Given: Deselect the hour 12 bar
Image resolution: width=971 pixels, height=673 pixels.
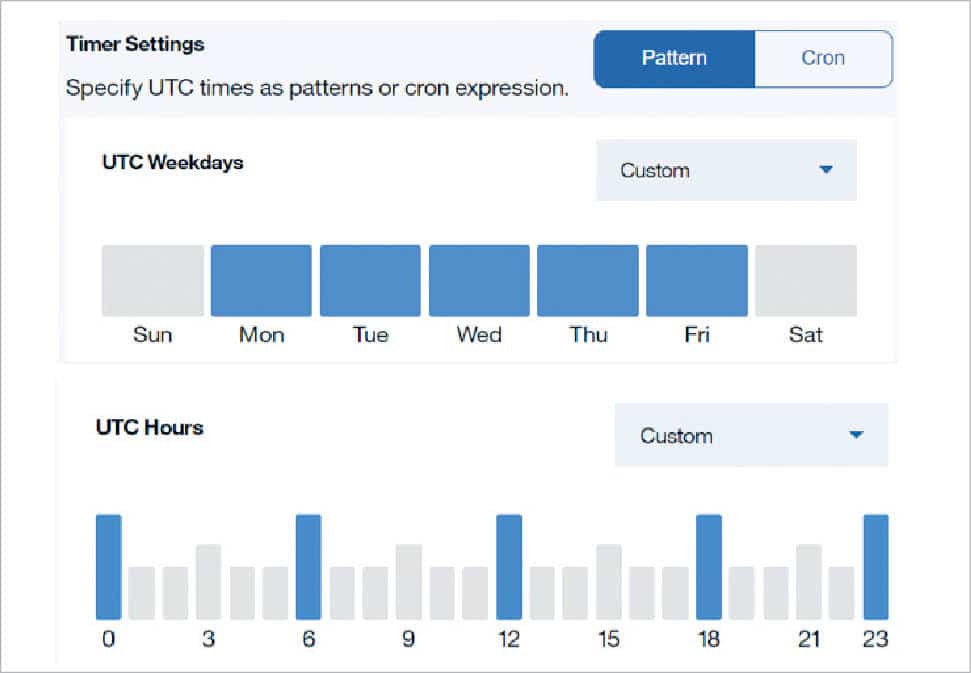Looking at the screenshot, I should coord(509,567).
